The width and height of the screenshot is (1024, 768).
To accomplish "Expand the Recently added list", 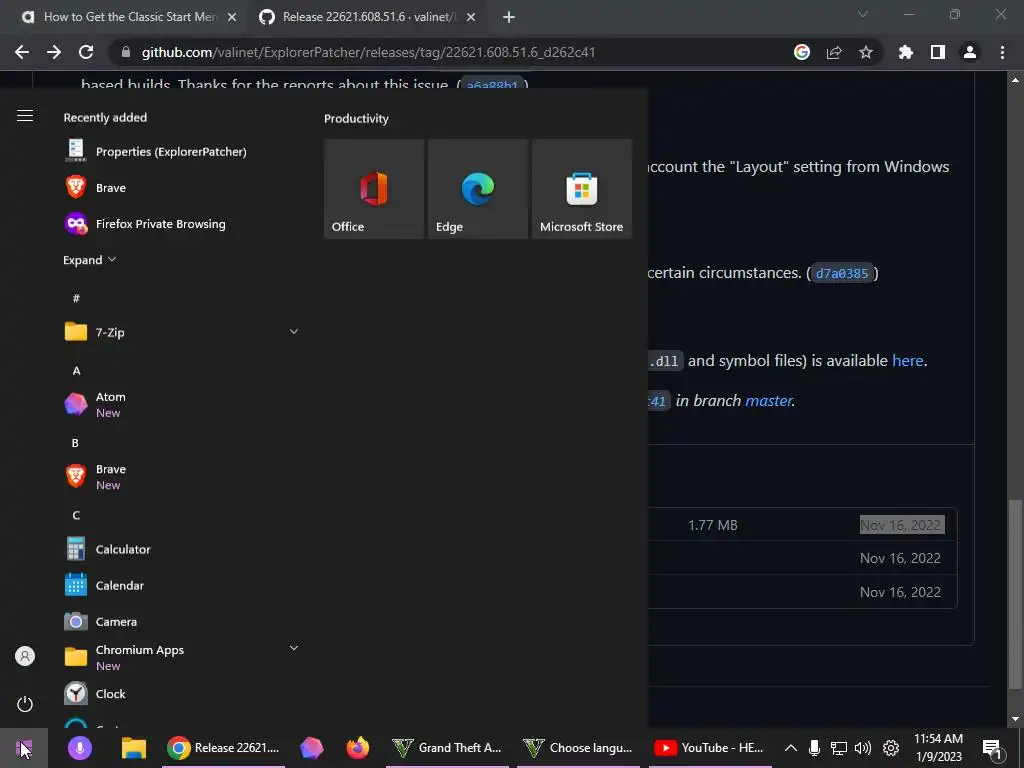I will [x=89, y=260].
